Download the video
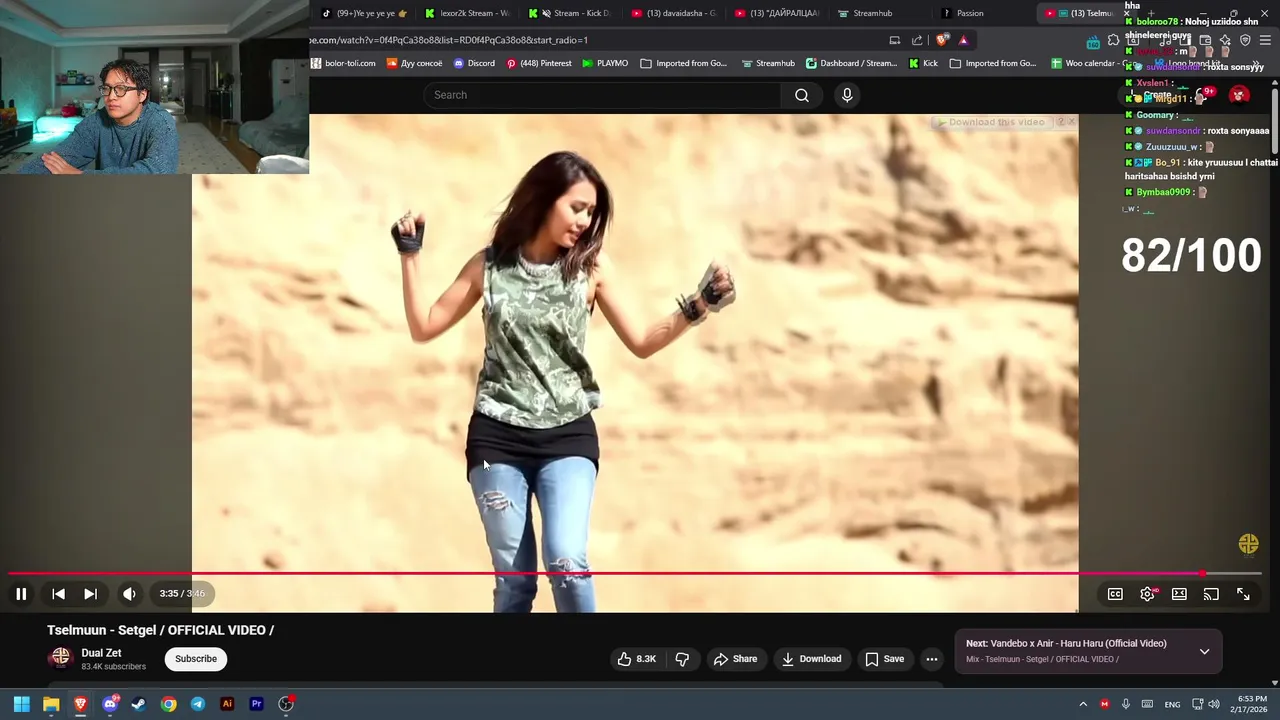The image size is (1280, 720). coord(811,659)
